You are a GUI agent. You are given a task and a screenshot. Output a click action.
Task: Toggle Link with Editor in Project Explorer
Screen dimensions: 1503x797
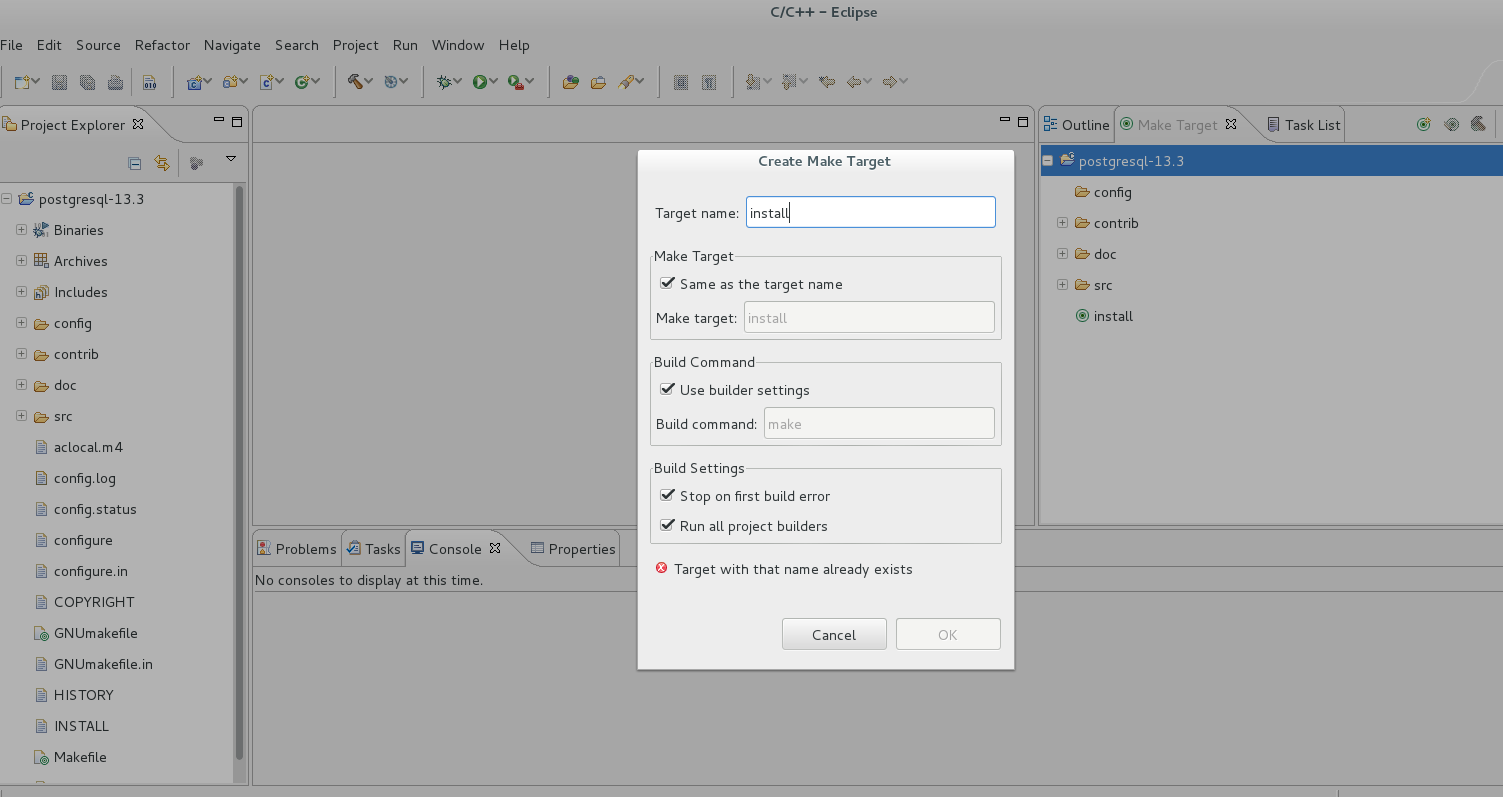(162, 163)
